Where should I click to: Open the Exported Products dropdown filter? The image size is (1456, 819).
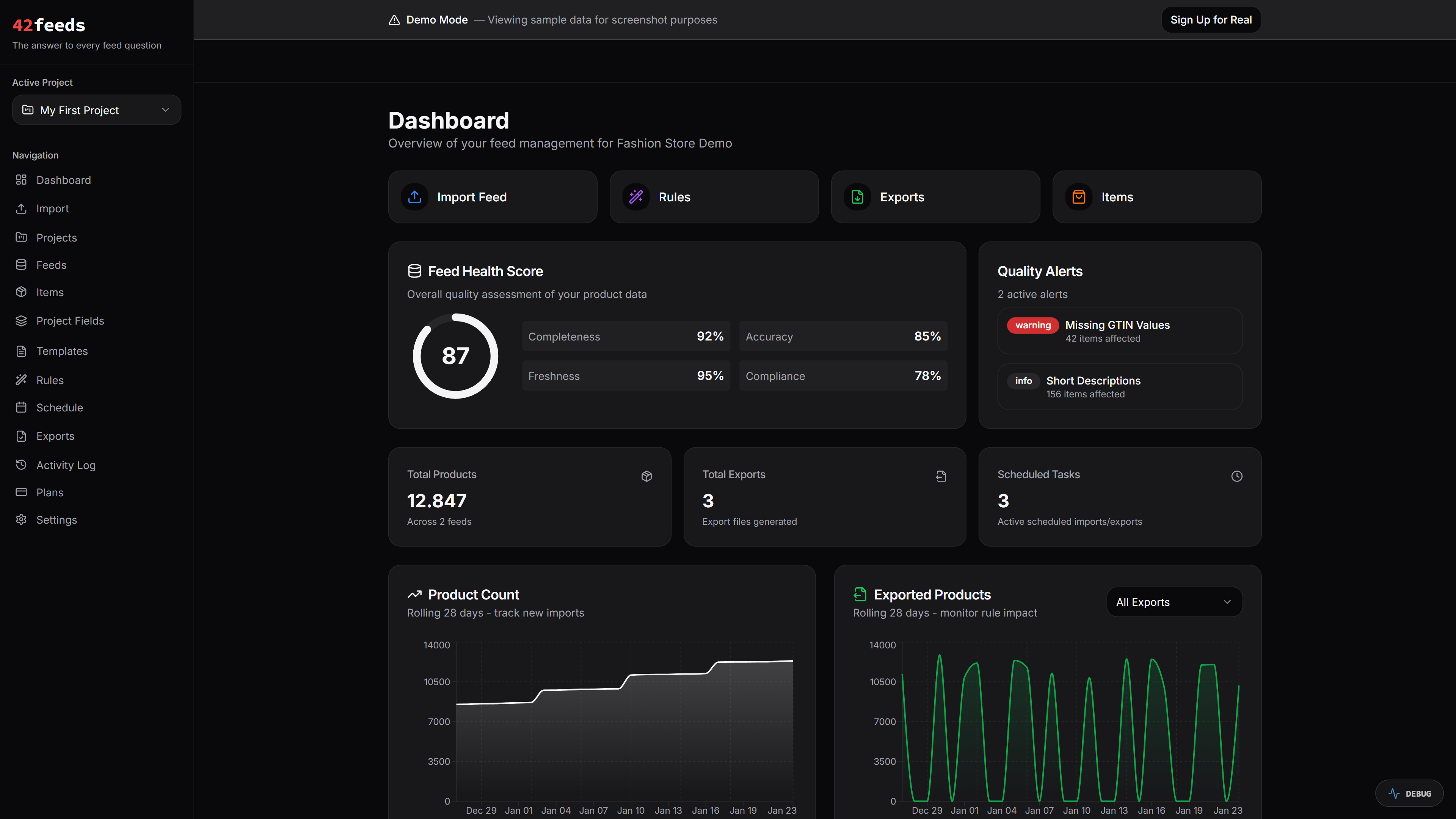[x=1174, y=601]
